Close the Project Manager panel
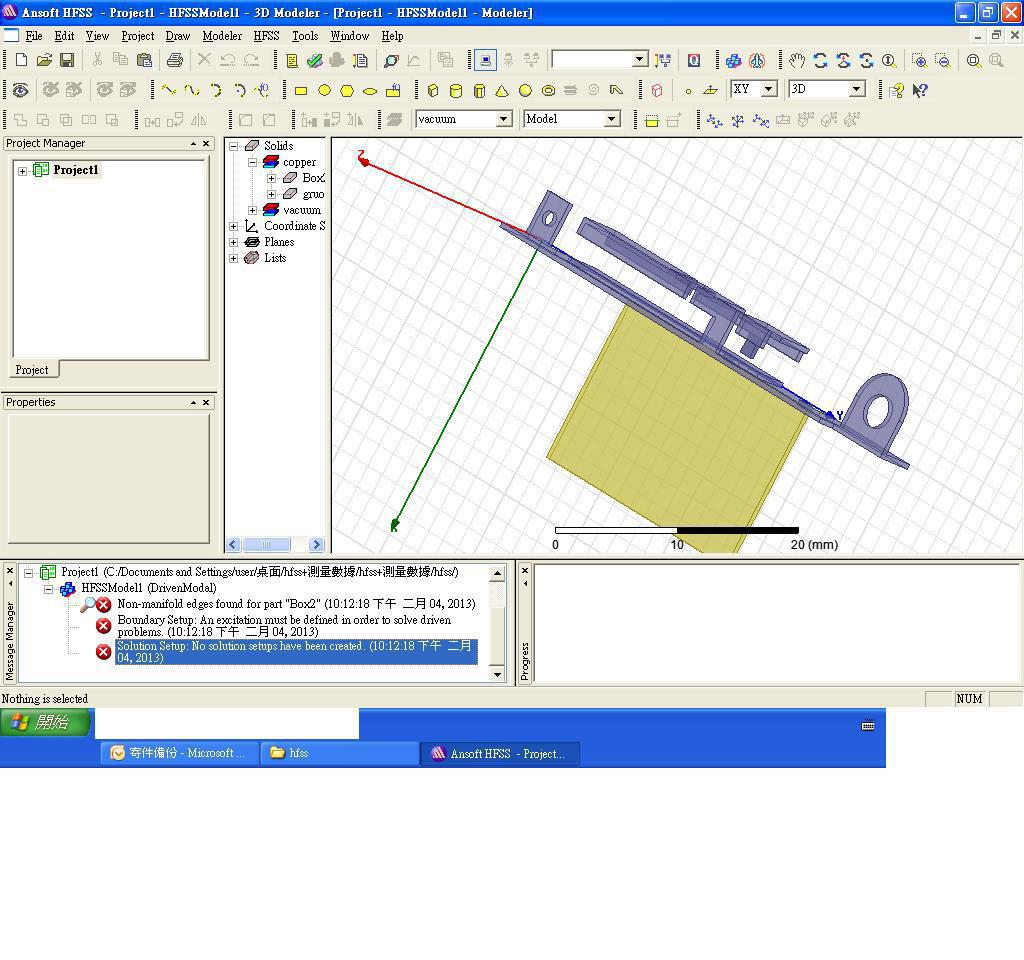The image size is (1024, 960). 207,144
